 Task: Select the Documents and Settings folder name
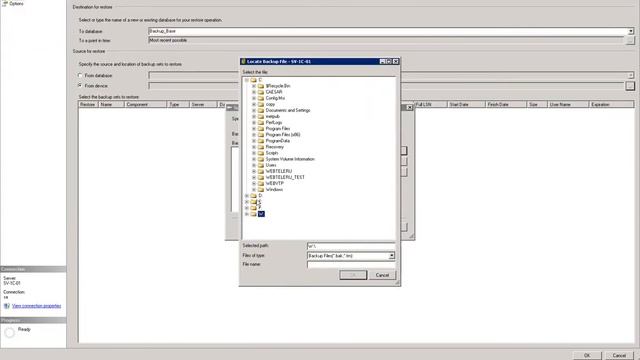tap(288, 111)
